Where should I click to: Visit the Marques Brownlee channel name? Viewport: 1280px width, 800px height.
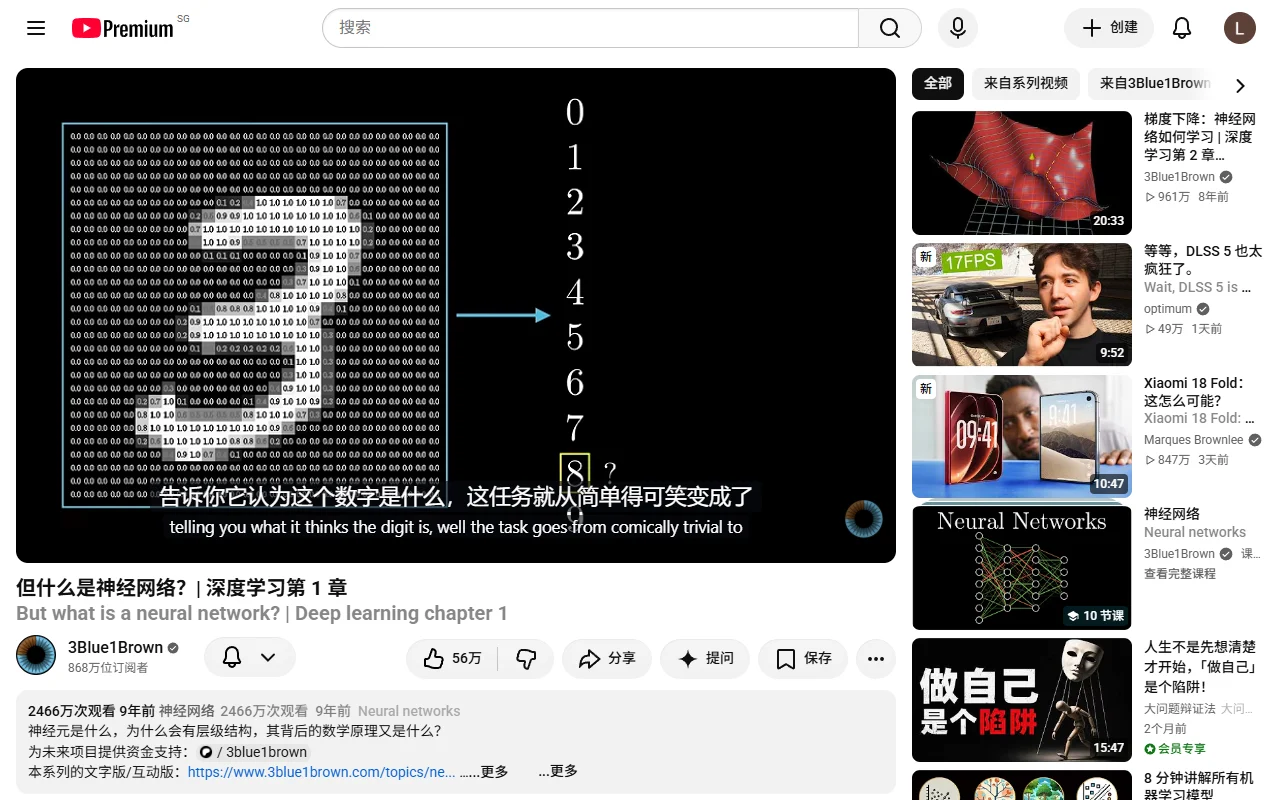pyautogui.click(x=1194, y=440)
